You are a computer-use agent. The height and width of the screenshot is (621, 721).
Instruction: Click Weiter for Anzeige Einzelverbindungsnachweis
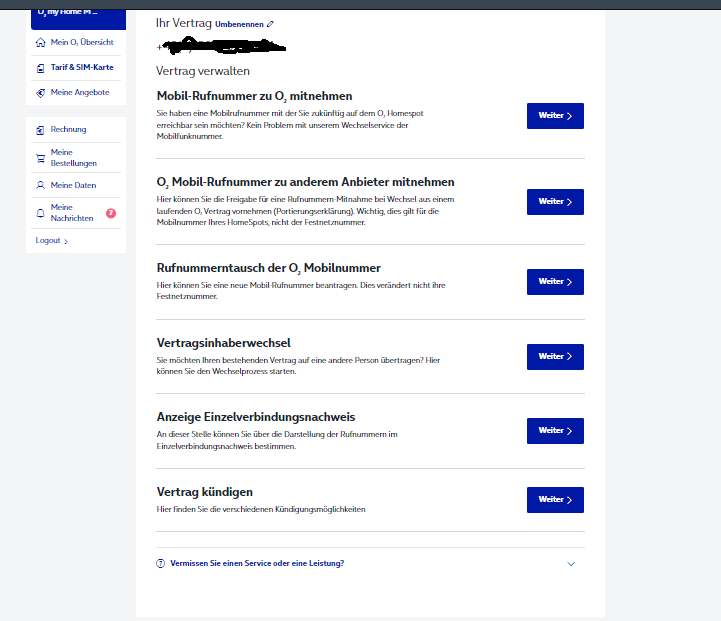click(x=555, y=431)
